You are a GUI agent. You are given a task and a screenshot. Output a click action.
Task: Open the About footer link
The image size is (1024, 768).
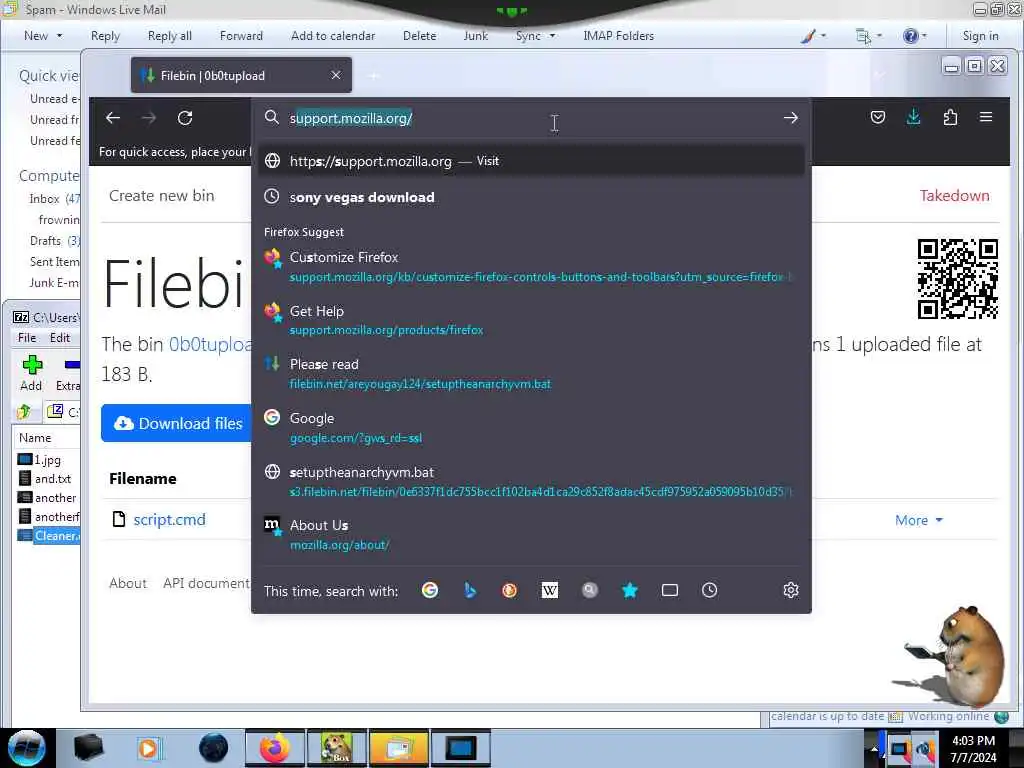point(128,583)
